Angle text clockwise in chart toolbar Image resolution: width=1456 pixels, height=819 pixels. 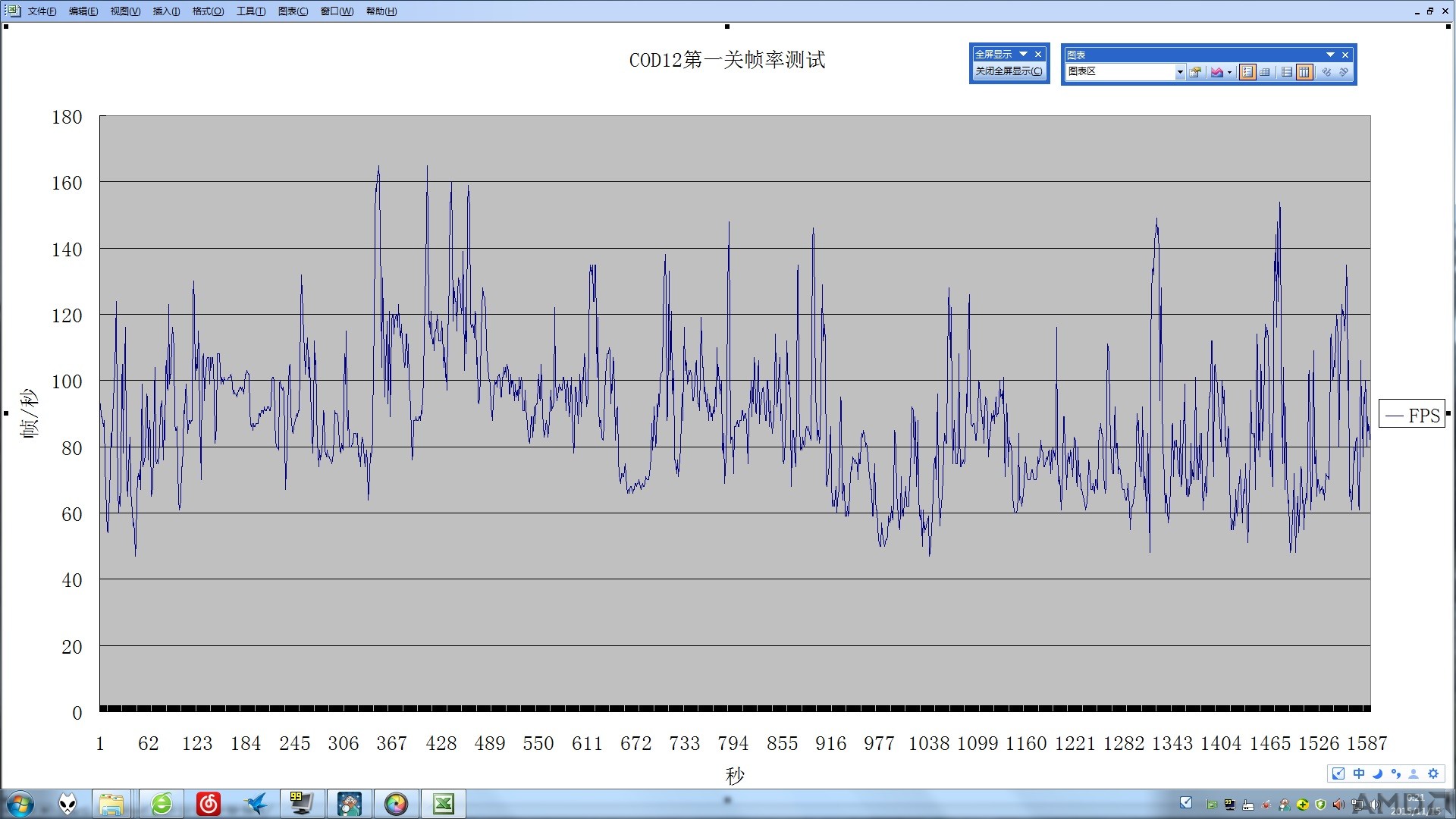1326,72
